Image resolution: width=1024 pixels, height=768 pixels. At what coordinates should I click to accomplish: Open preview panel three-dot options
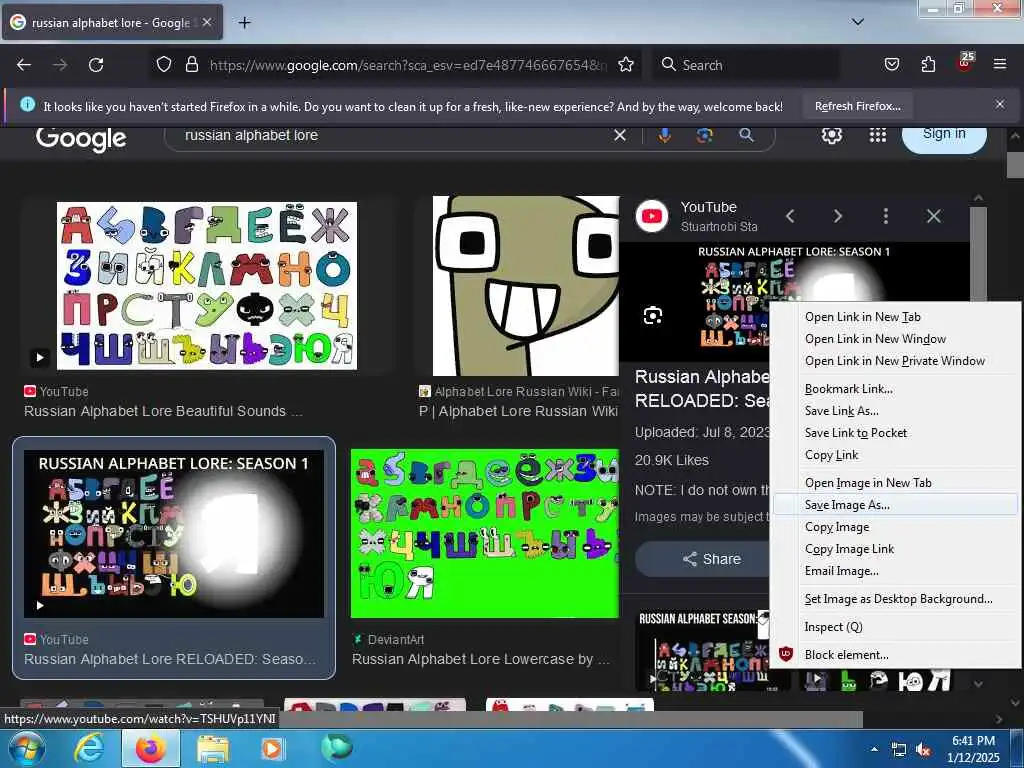[x=886, y=216]
